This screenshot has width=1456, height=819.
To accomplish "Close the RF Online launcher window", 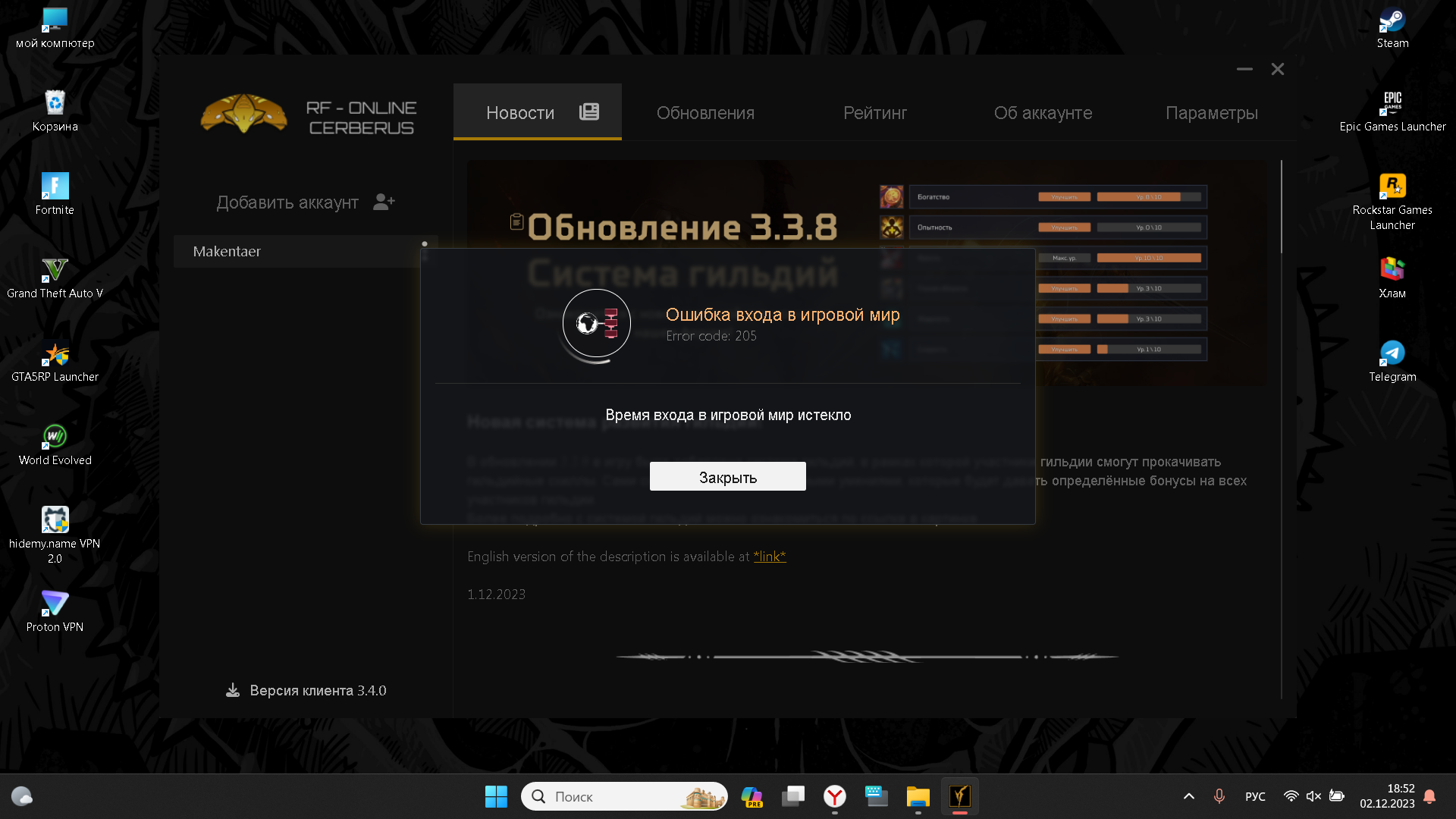I will tap(1278, 69).
